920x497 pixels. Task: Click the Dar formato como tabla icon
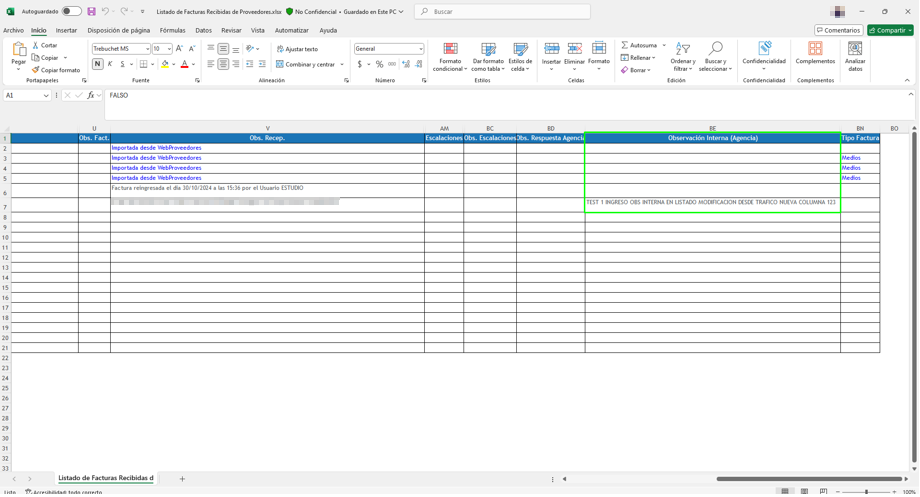pyautogui.click(x=488, y=49)
